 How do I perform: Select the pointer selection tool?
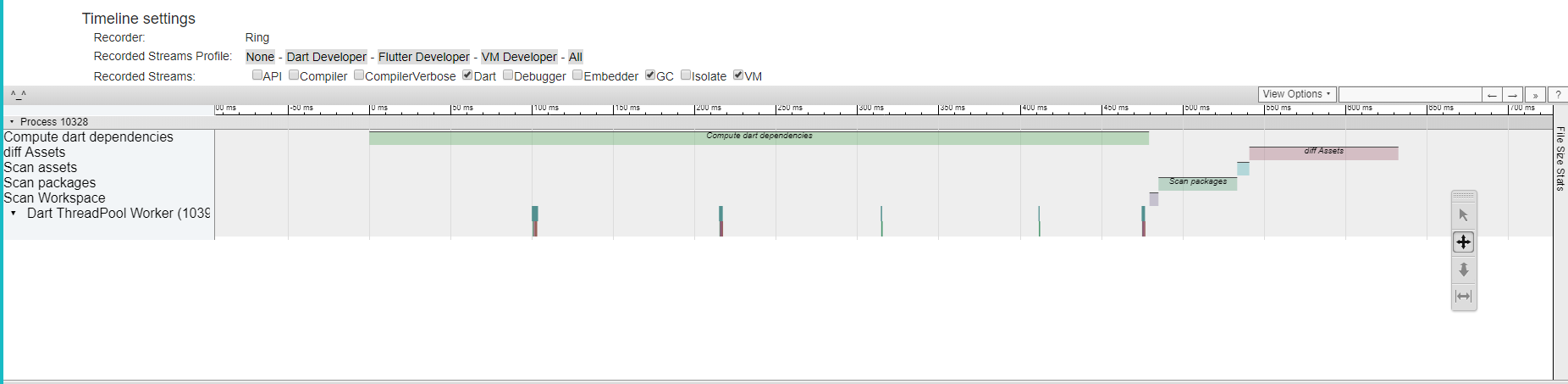point(1464,215)
